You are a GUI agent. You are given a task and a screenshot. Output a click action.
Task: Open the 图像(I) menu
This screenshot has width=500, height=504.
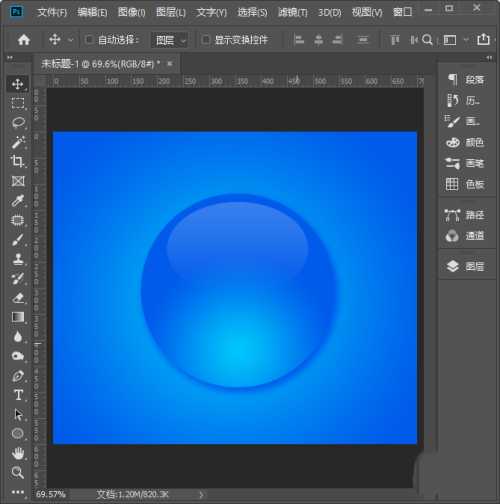point(132,13)
